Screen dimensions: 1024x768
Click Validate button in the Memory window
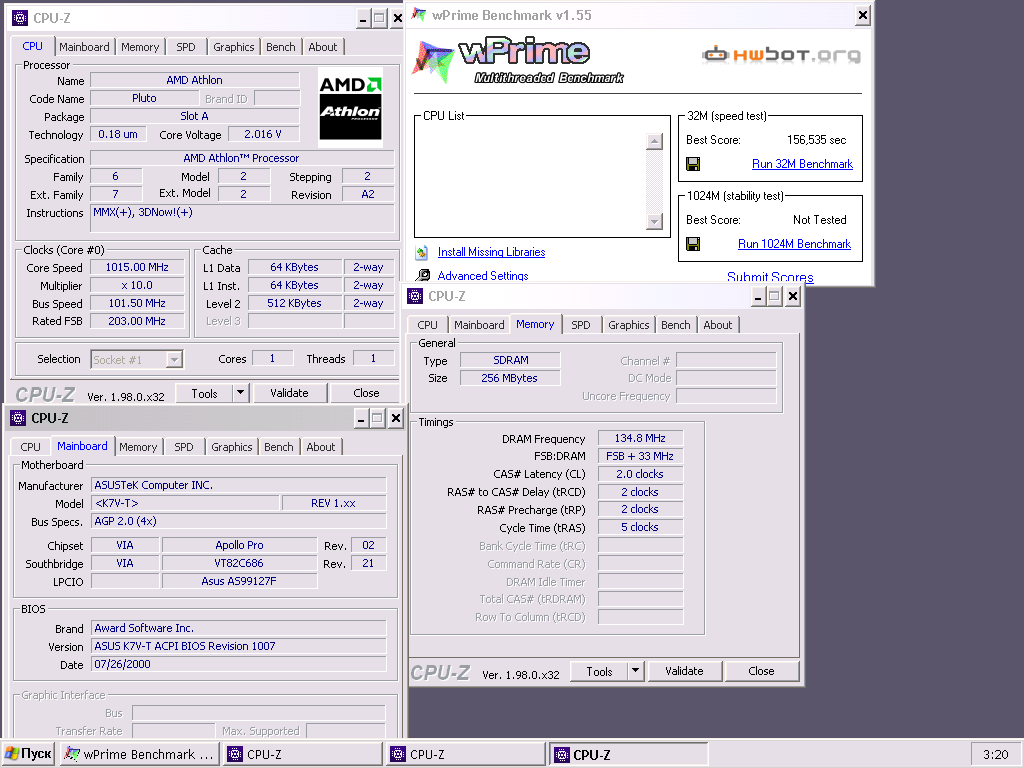tap(684, 671)
